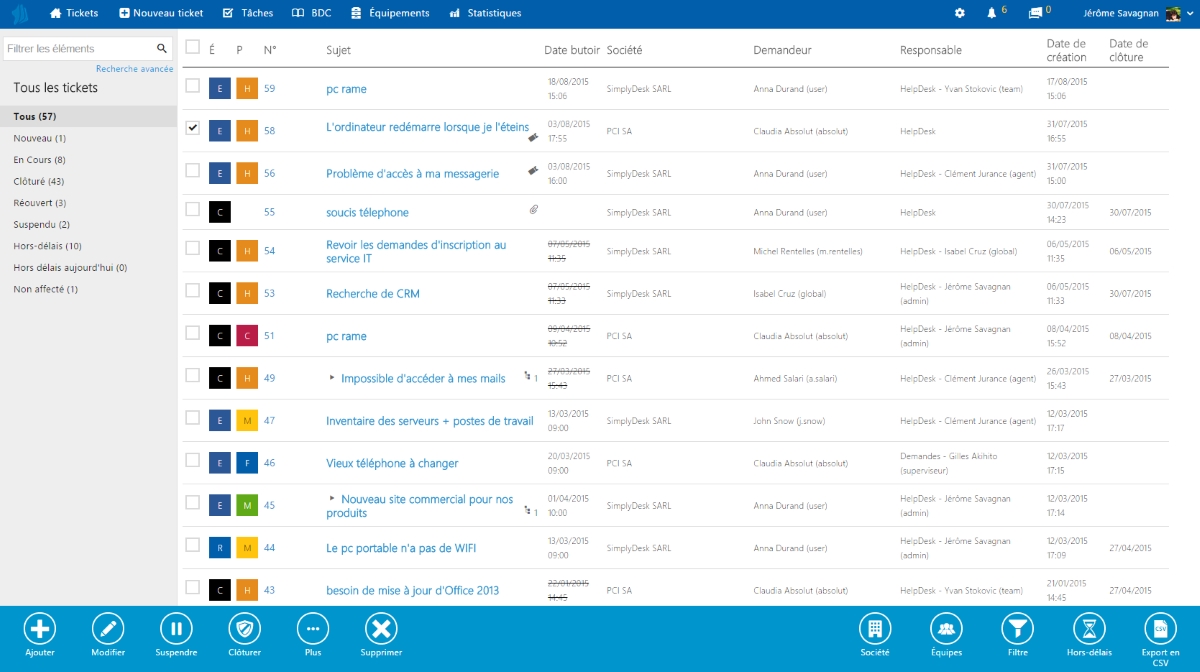The width and height of the screenshot is (1200, 672).
Task: Select the Ajouter tool to create a ticket
Action: click(39, 630)
